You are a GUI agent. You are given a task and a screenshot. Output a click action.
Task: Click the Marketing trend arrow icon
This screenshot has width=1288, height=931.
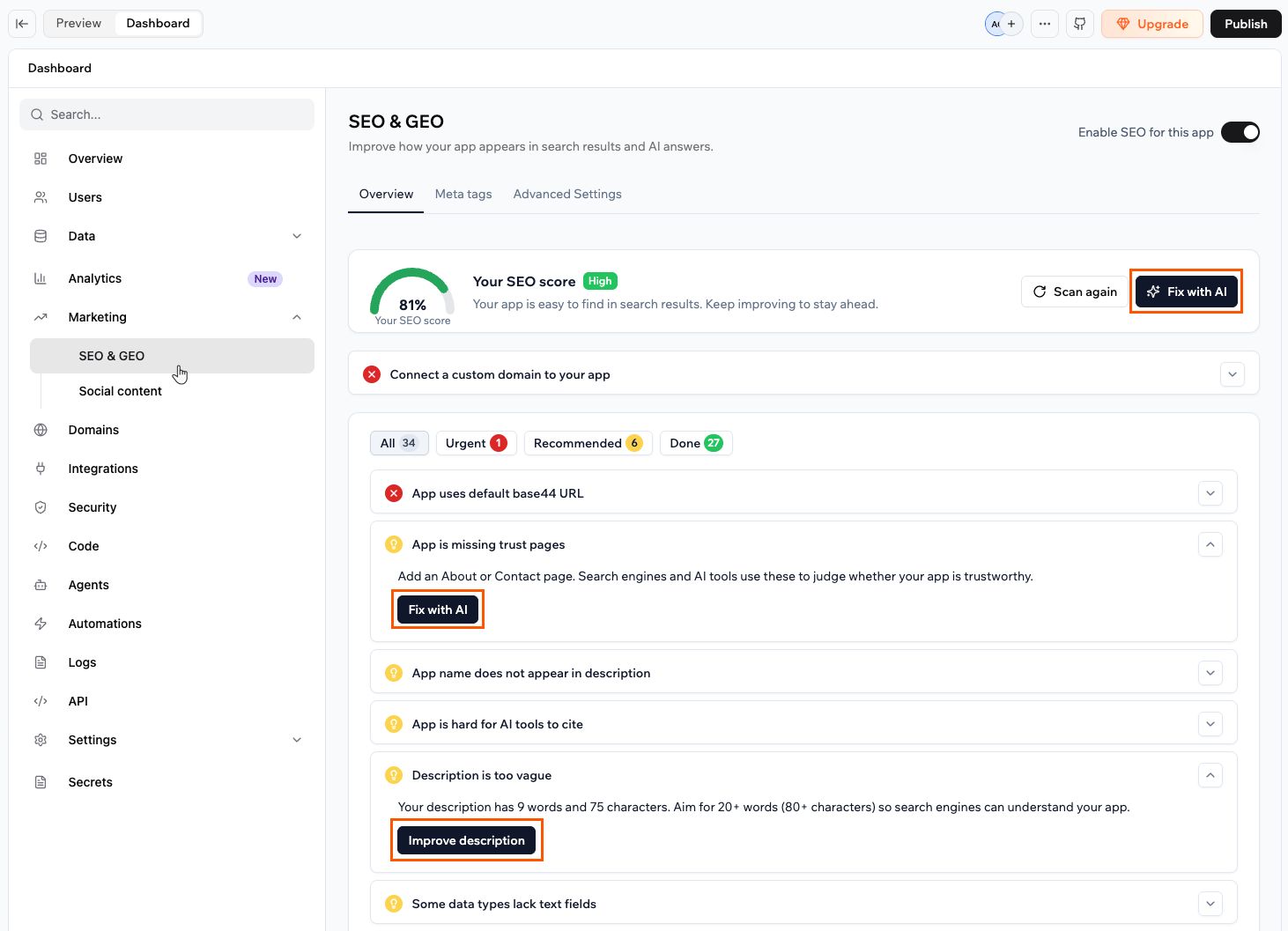41,317
